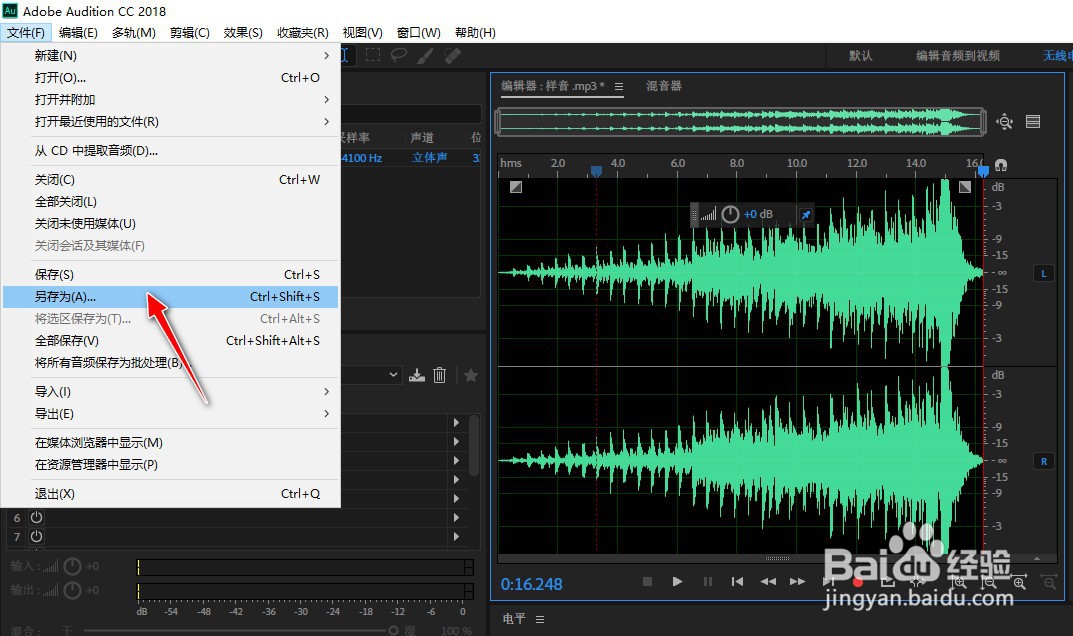Screen dimensions: 1073x636
Task: Click the zoom navigator icon beside overview
Action: click(x=1004, y=122)
